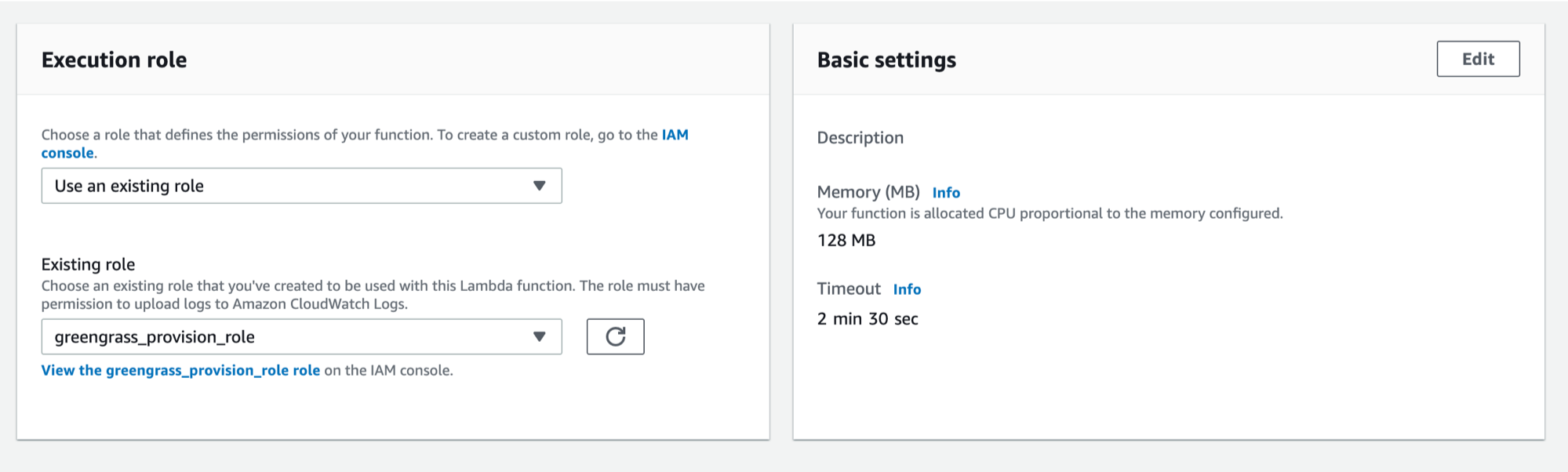
Task: Click the 2 min 30 sec timeout value
Action: (x=868, y=319)
